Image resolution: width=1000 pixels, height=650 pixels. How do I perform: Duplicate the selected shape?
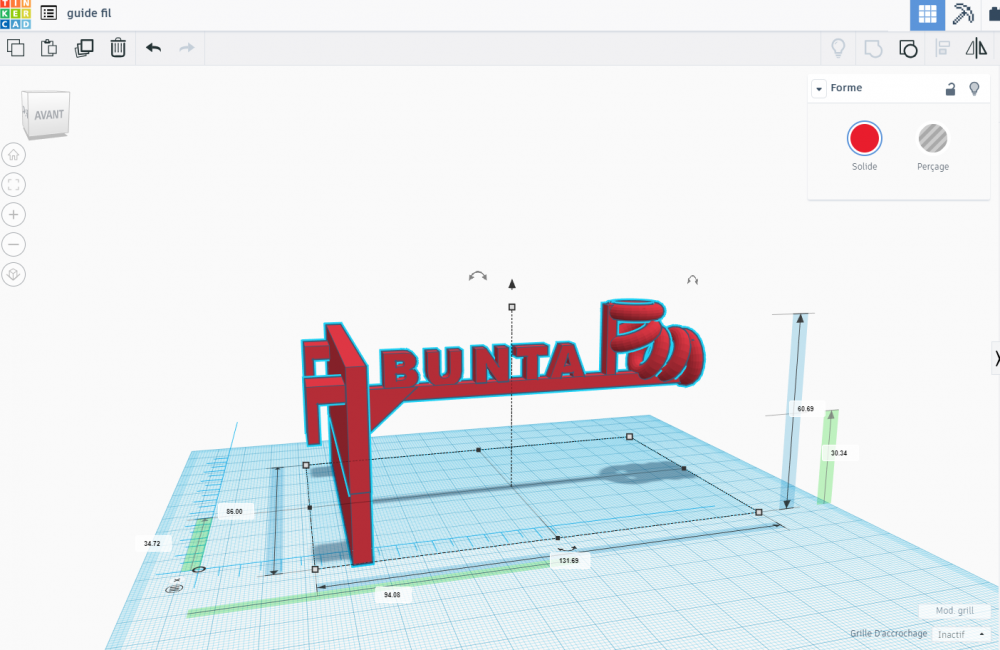pos(84,48)
